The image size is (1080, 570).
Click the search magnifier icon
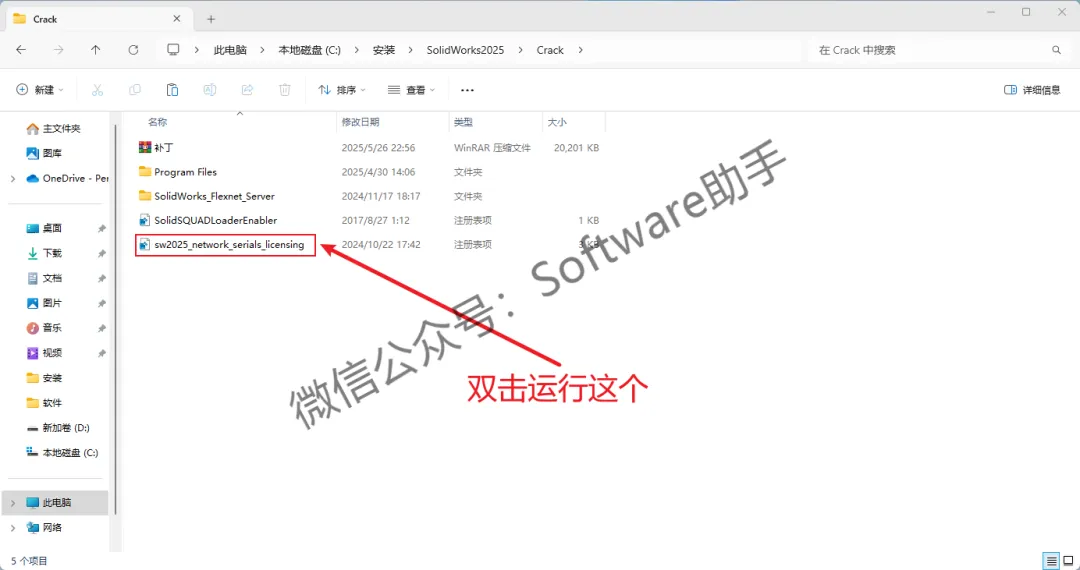1056,50
